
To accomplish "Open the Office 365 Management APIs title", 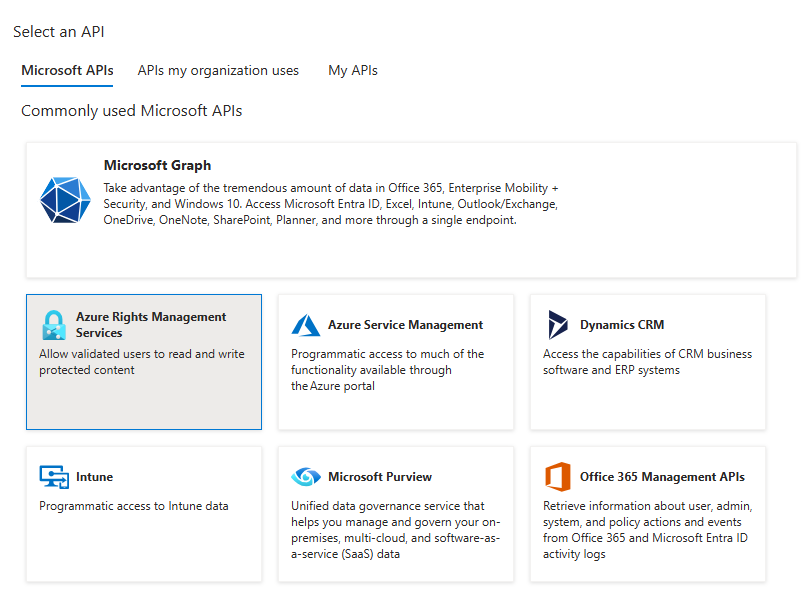I will (x=662, y=477).
